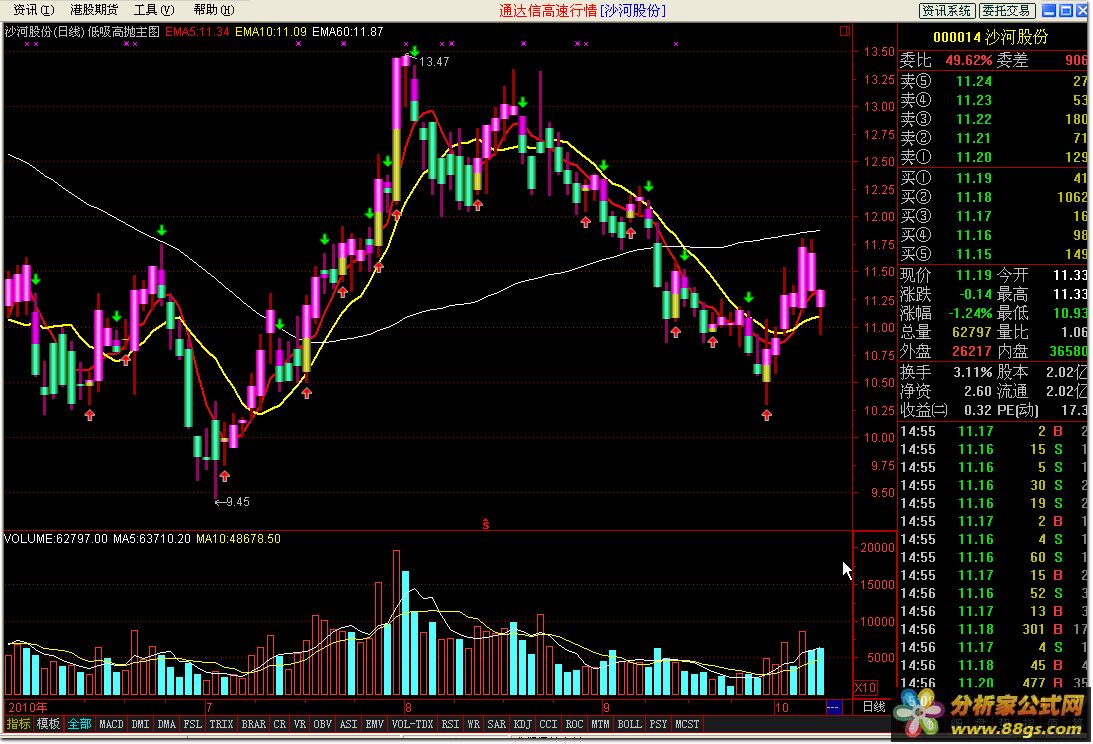This screenshot has width=1093, height=744.
Task: Click the small red square icon at chart top-right
Action: click(845, 31)
